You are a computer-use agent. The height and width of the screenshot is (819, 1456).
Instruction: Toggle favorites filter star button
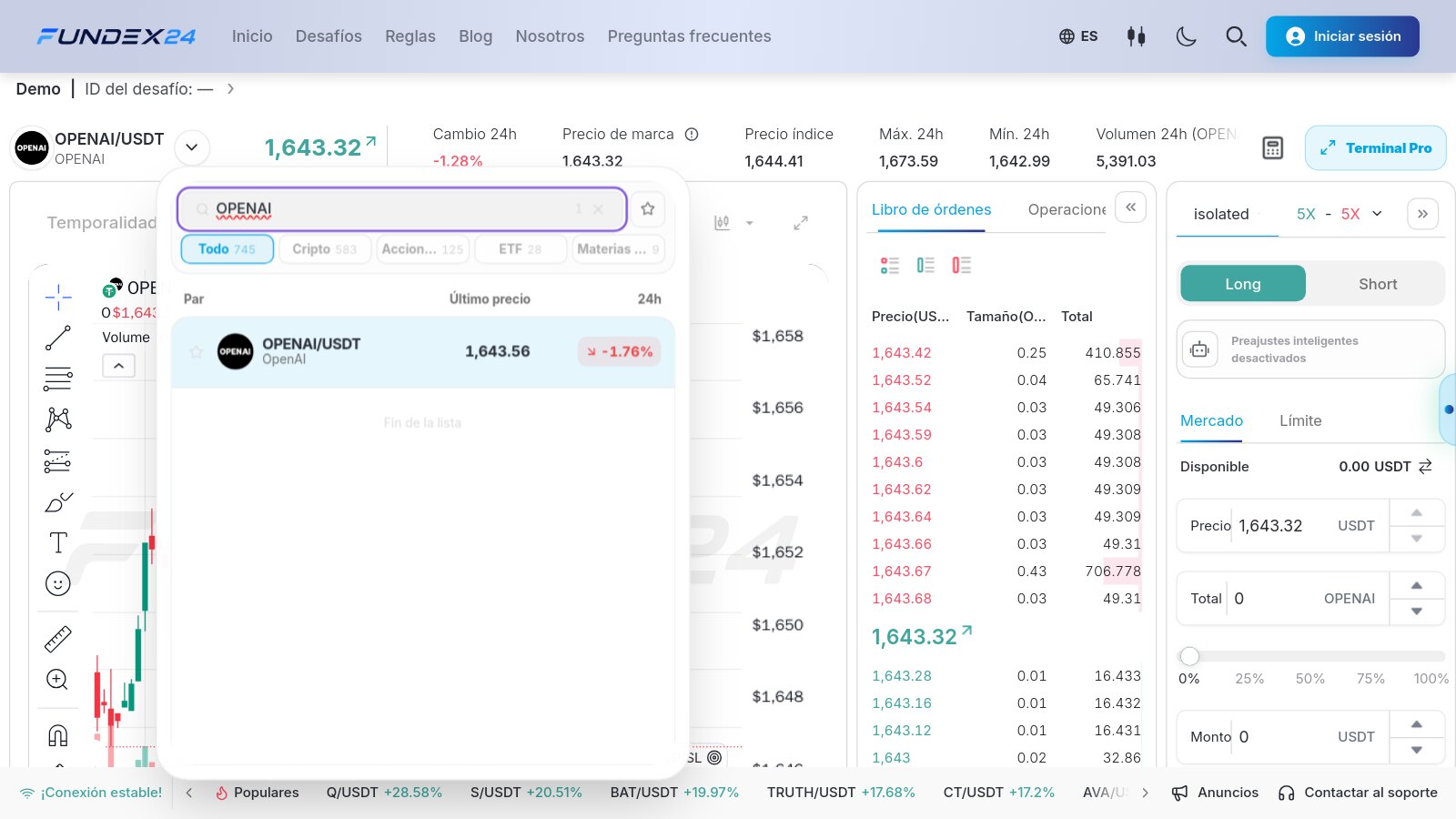[648, 209]
